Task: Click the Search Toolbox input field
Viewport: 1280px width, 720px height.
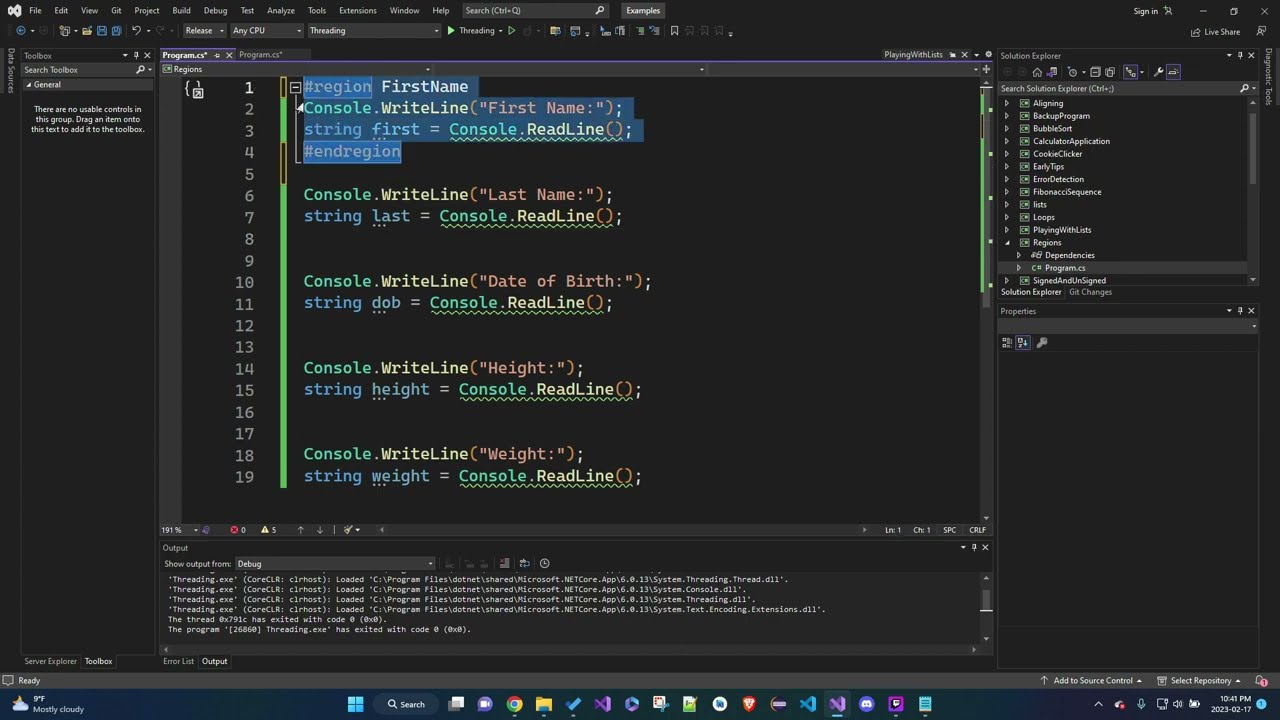Action: tap(85, 70)
